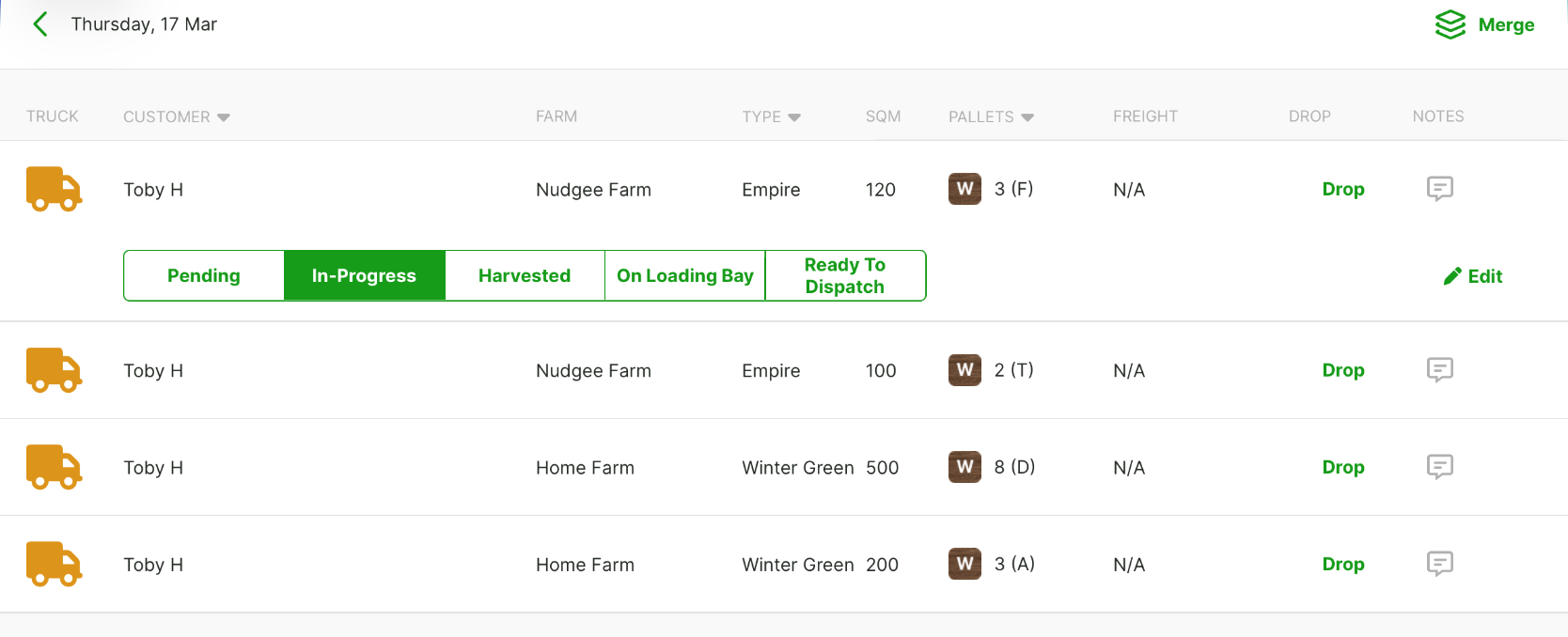The height and width of the screenshot is (637, 1568).
Task: Set status to Harvested
Action: (525, 275)
